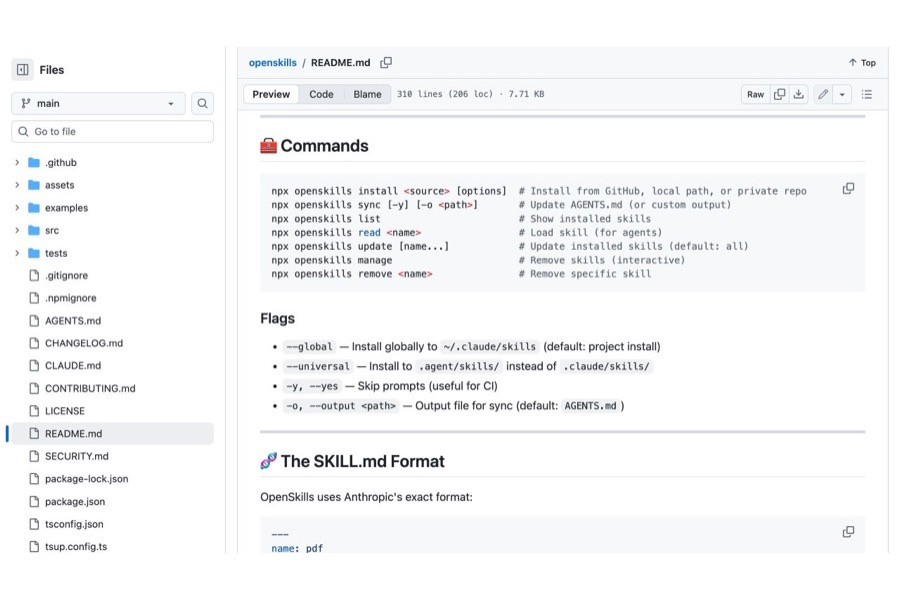Open the CLAUDE.md file
900x600 pixels.
point(73,366)
